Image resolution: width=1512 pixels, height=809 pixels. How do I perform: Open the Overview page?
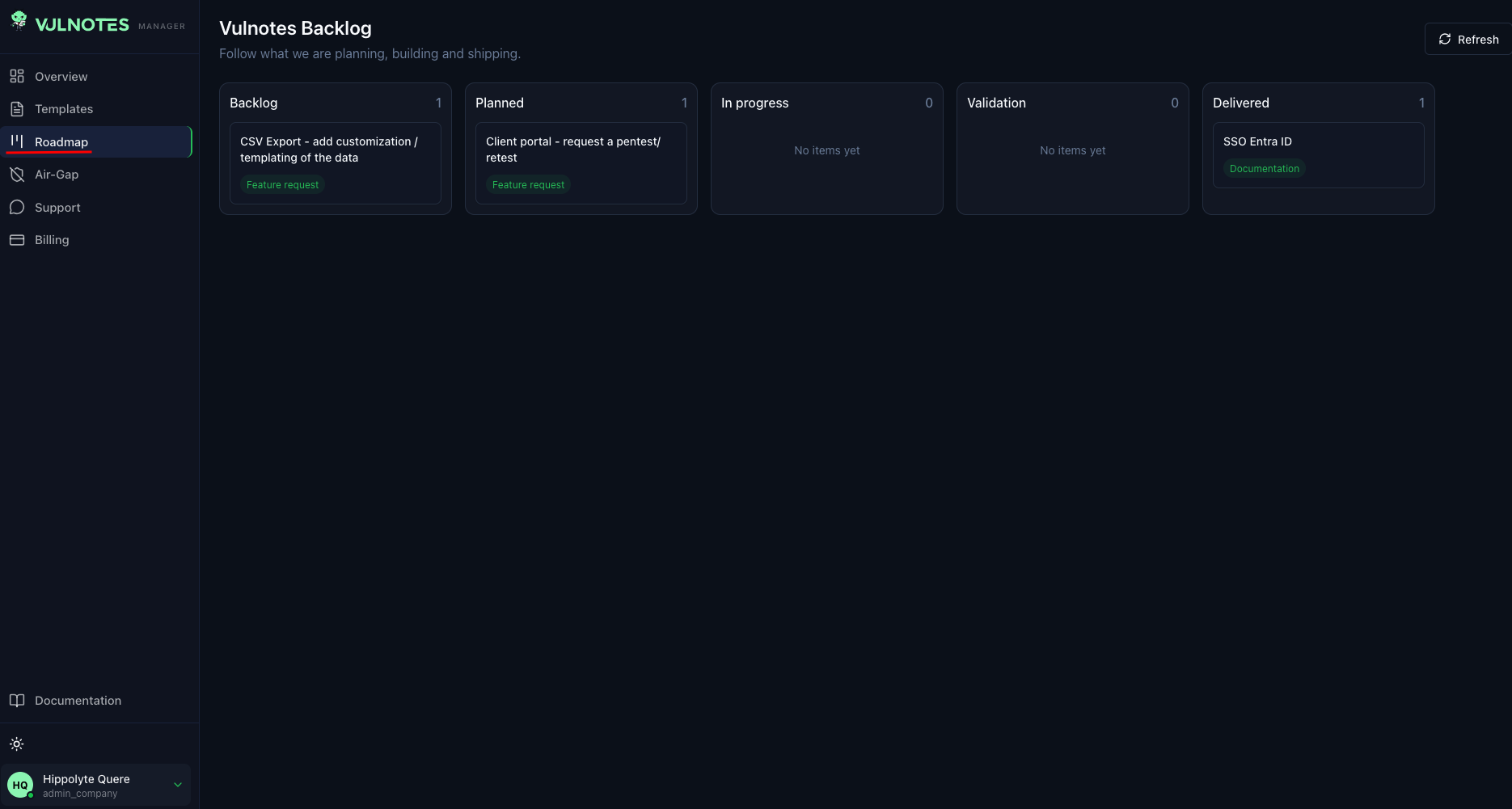[96, 76]
